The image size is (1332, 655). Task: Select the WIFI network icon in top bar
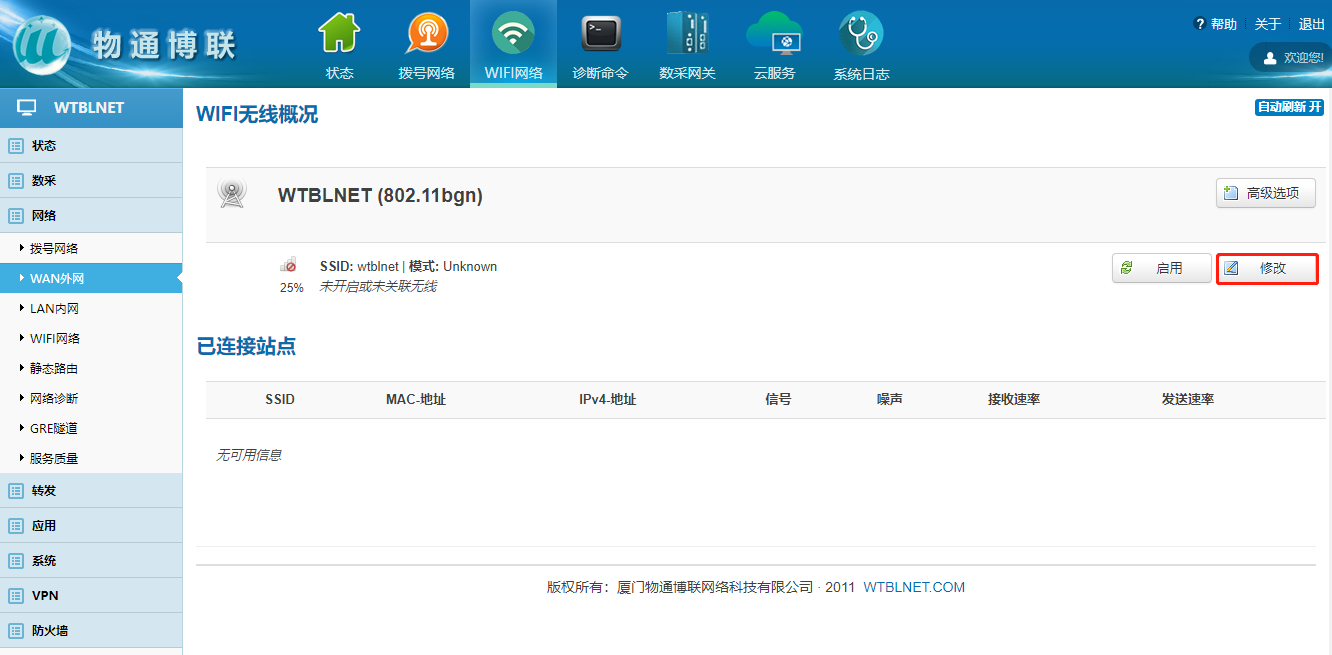tap(513, 35)
